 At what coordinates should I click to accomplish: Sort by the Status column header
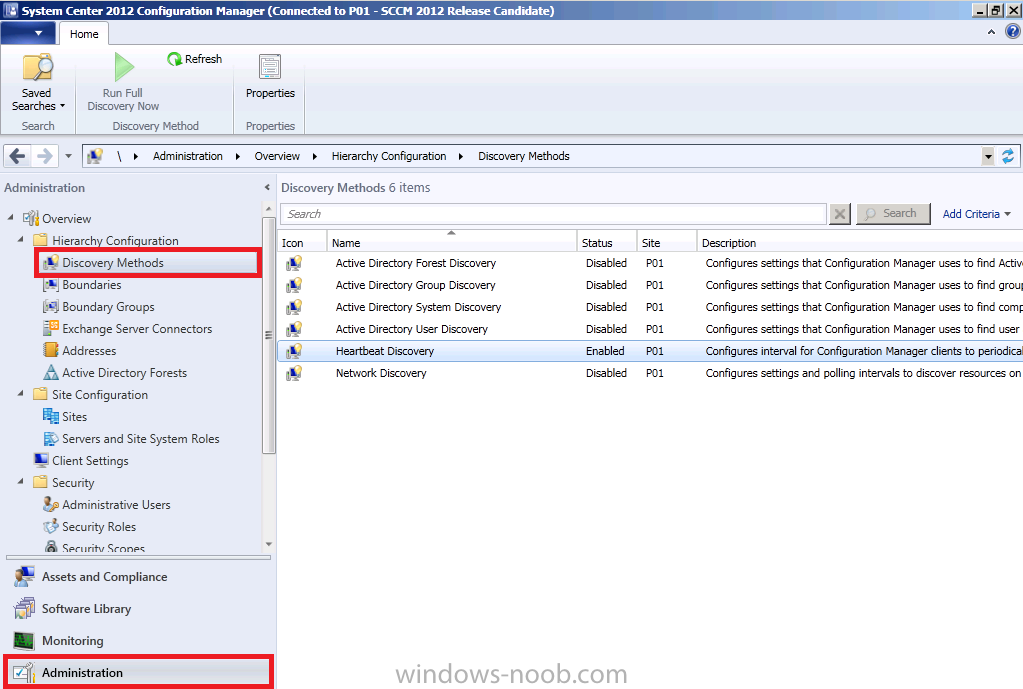coord(607,242)
